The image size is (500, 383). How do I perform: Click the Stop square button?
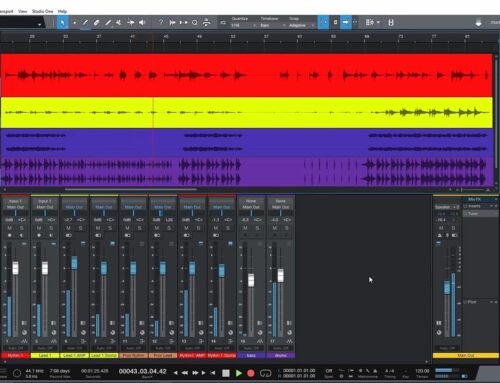pos(226,373)
